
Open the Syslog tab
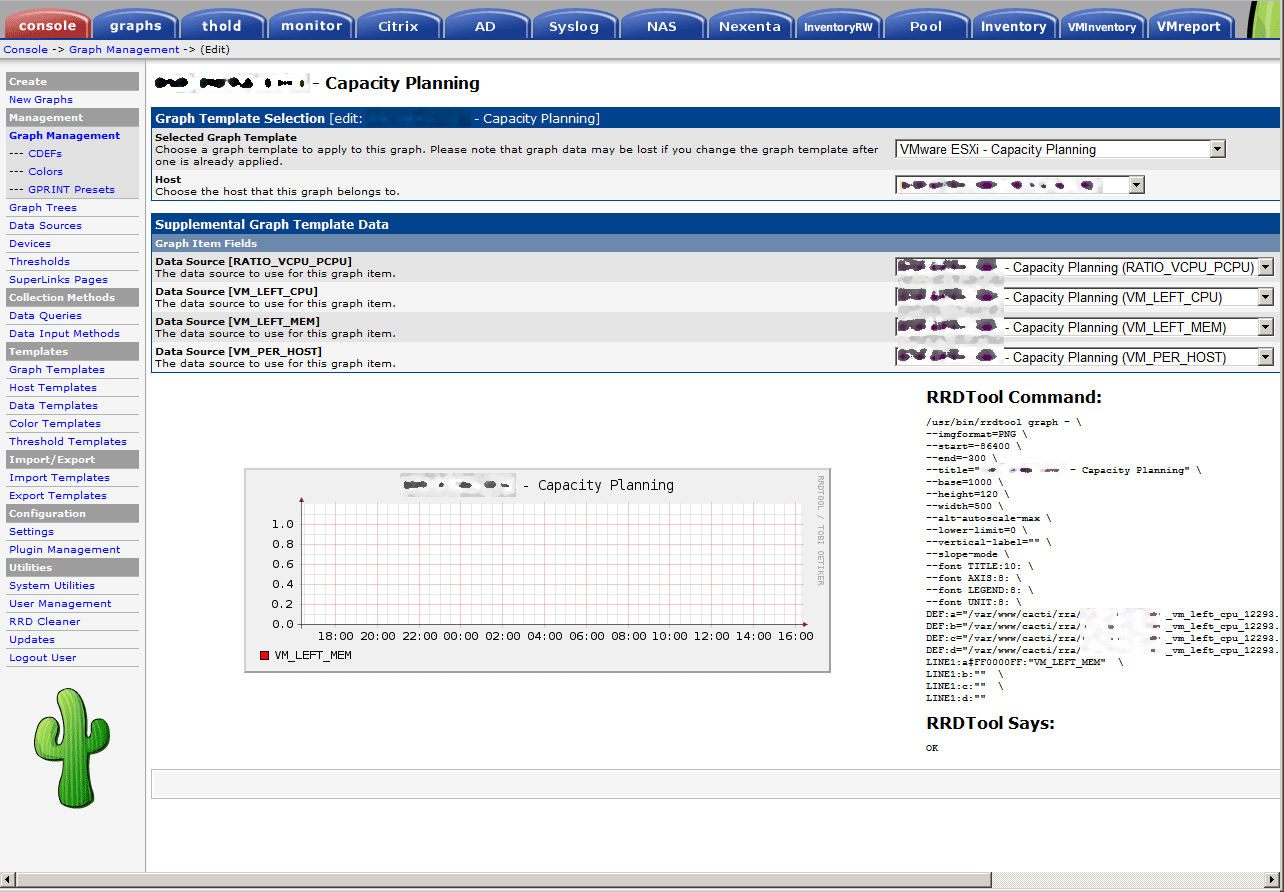pos(574,26)
